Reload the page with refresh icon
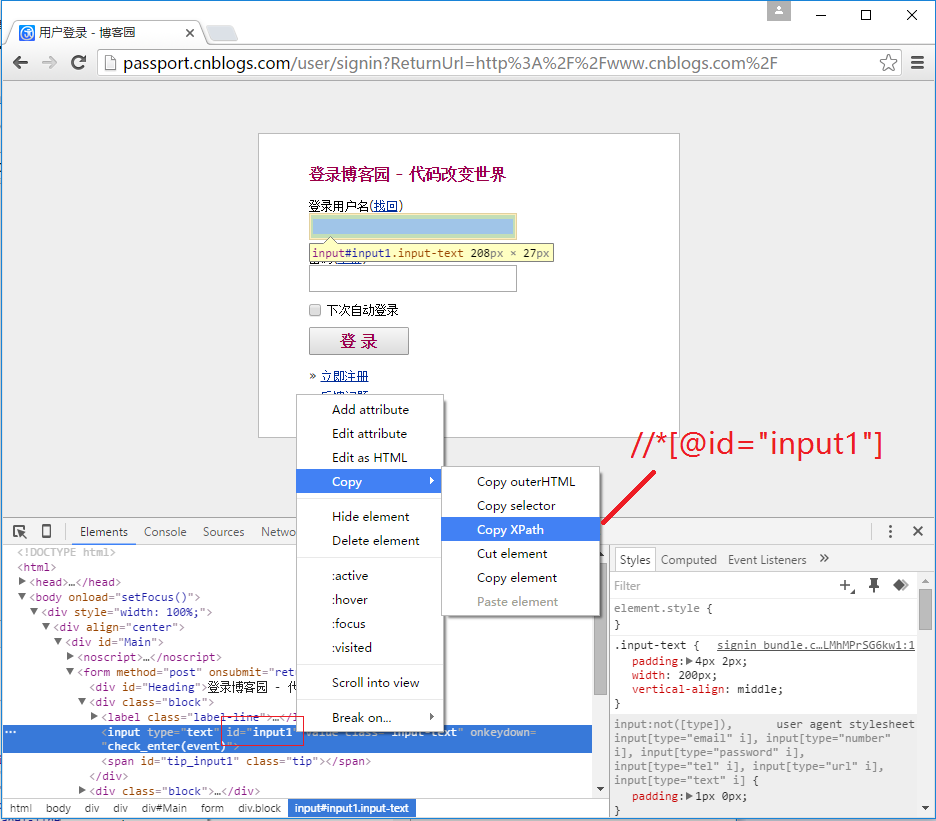Screen dimensions: 936x821 [78, 63]
